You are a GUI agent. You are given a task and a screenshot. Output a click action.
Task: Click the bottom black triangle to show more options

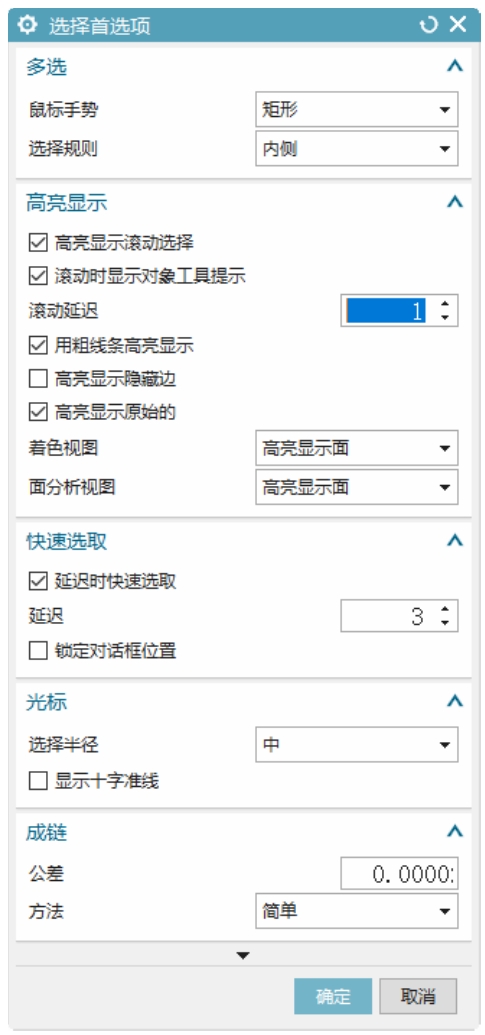[x=243, y=955]
